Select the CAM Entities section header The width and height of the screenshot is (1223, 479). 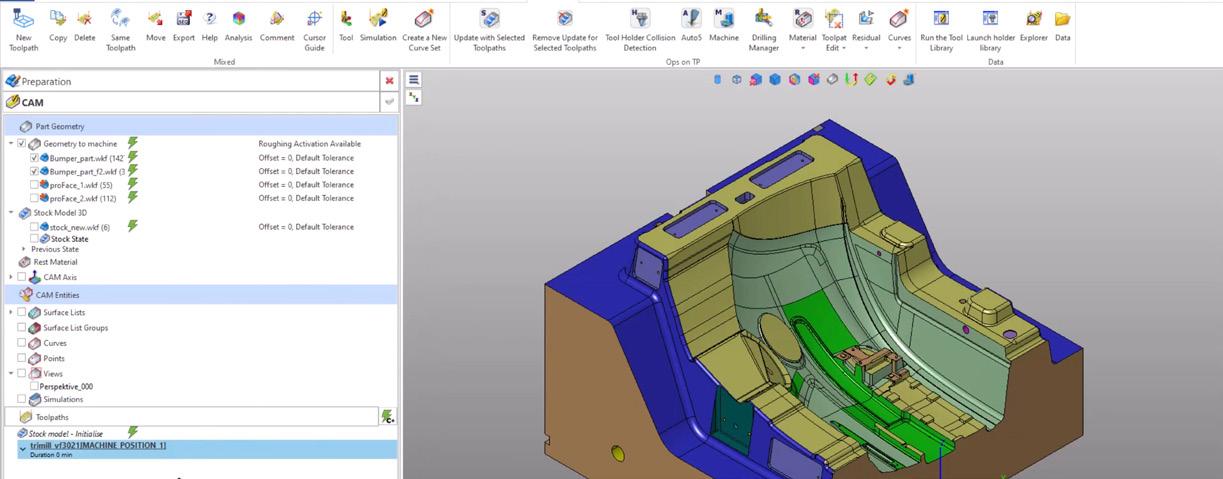200,295
